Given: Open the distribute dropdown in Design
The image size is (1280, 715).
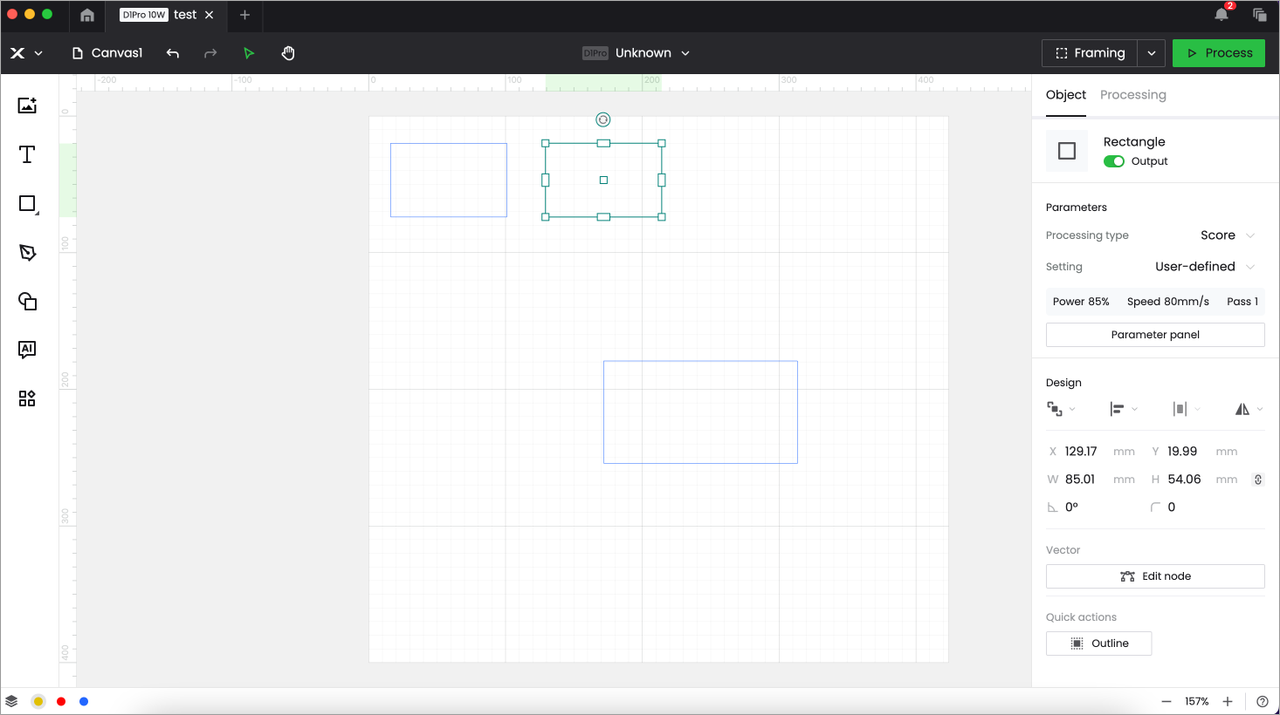Looking at the screenshot, I should coord(1186,409).
